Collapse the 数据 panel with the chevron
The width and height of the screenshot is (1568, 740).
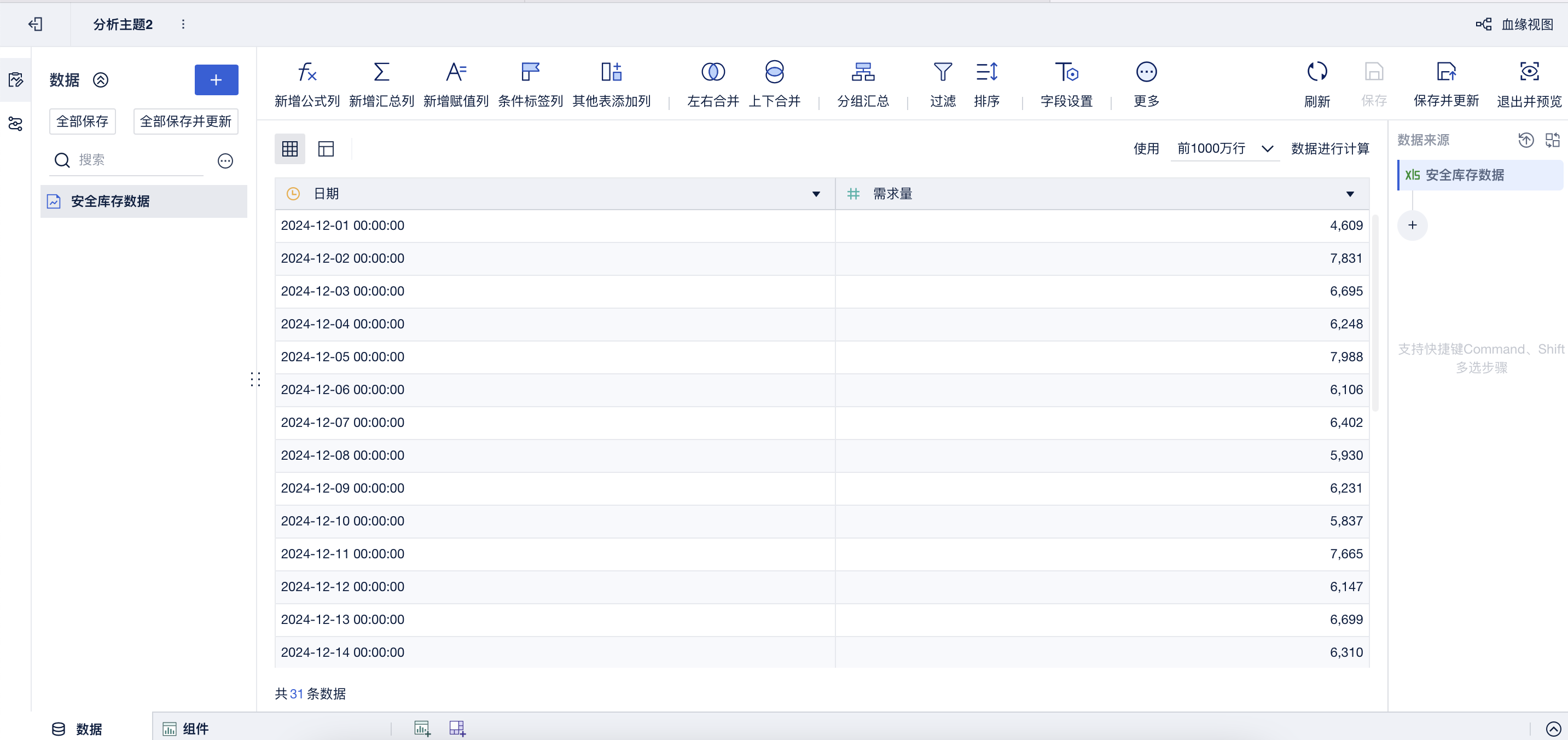click(101, 80)
